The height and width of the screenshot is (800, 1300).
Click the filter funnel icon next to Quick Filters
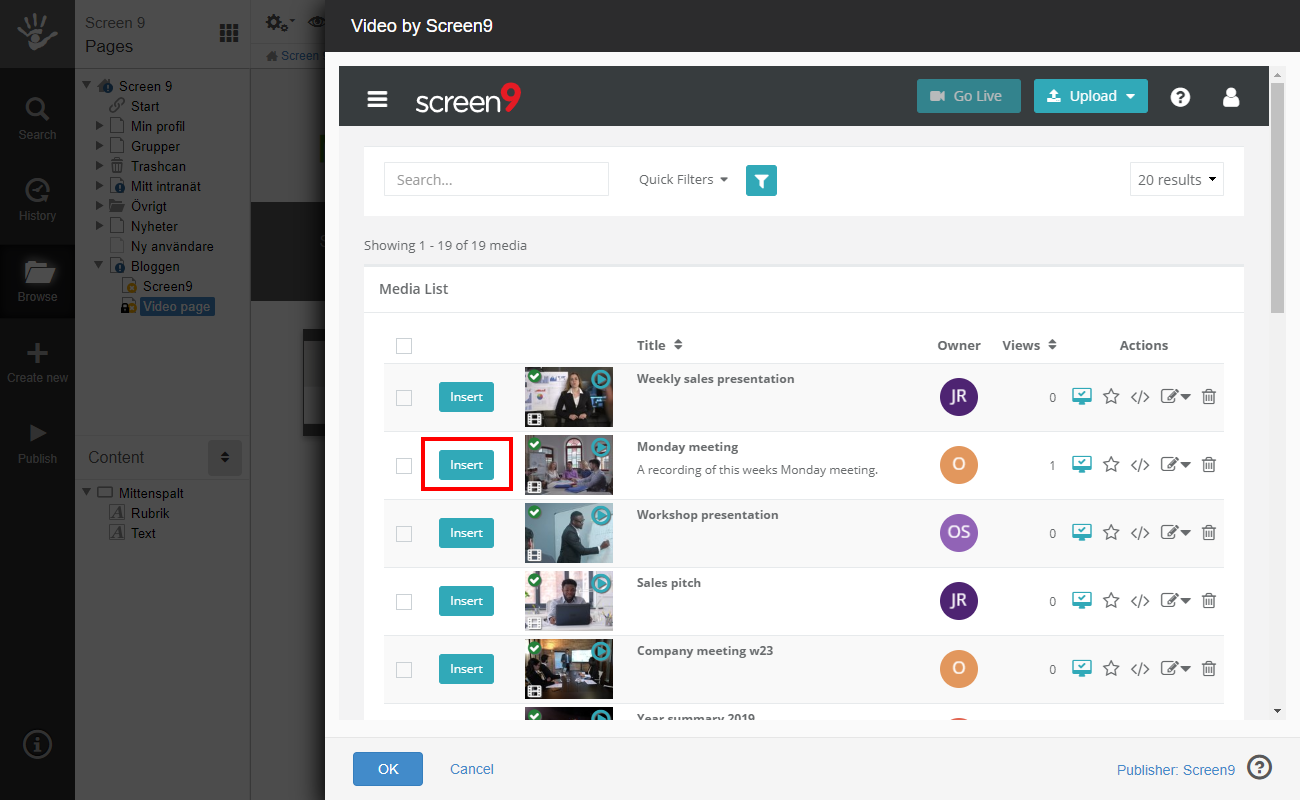pos(761,180)
